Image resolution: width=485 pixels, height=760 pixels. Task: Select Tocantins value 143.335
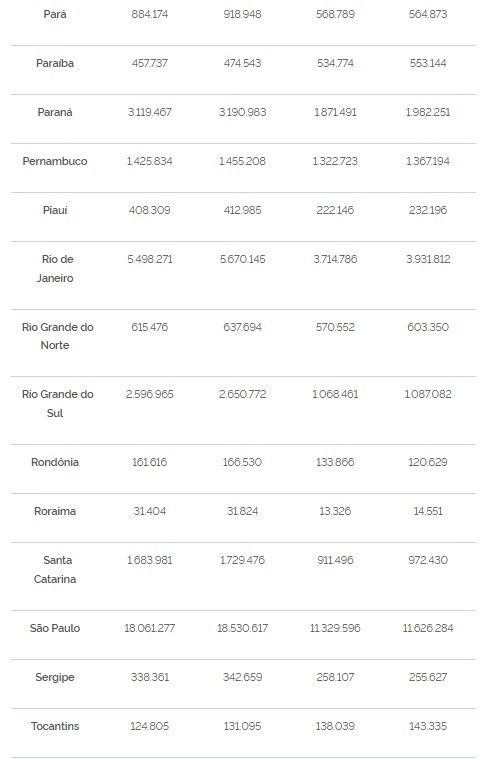click(x=428, y=727)
